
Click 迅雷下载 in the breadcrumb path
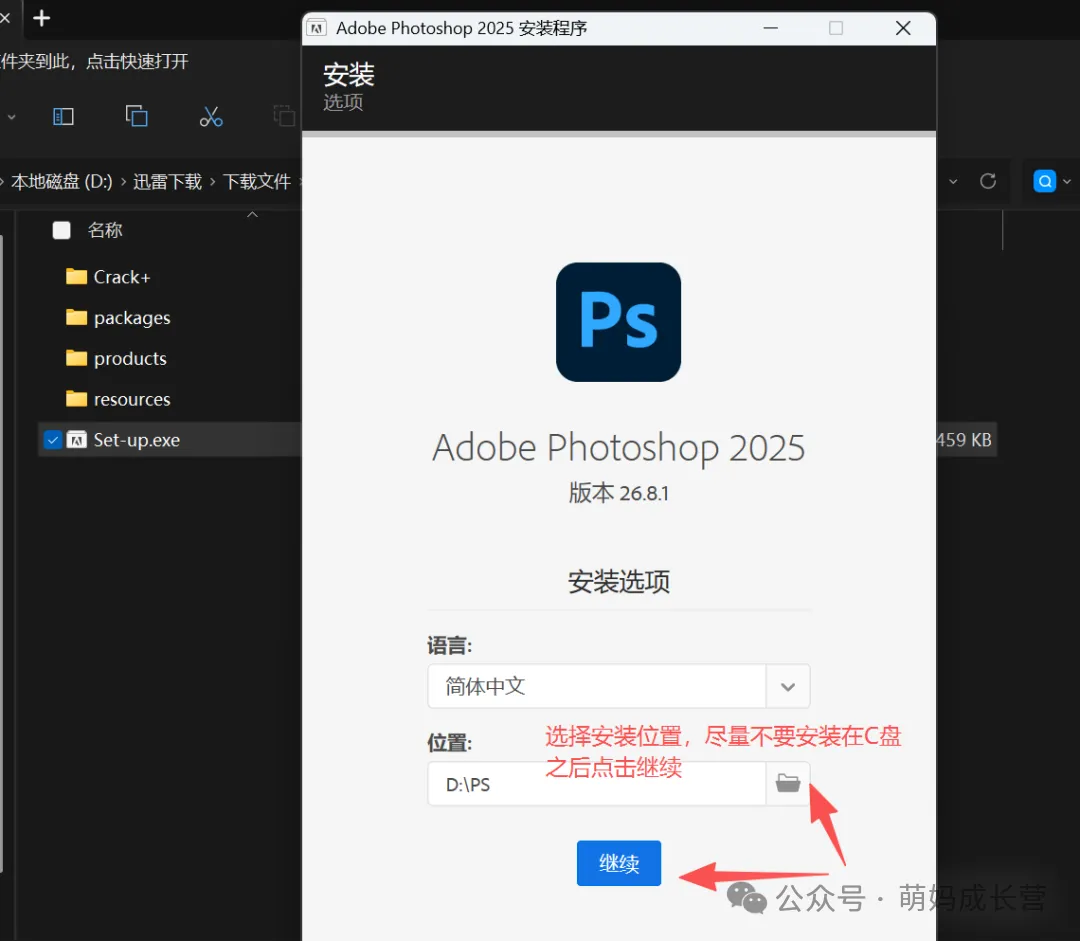coord(167,182)
